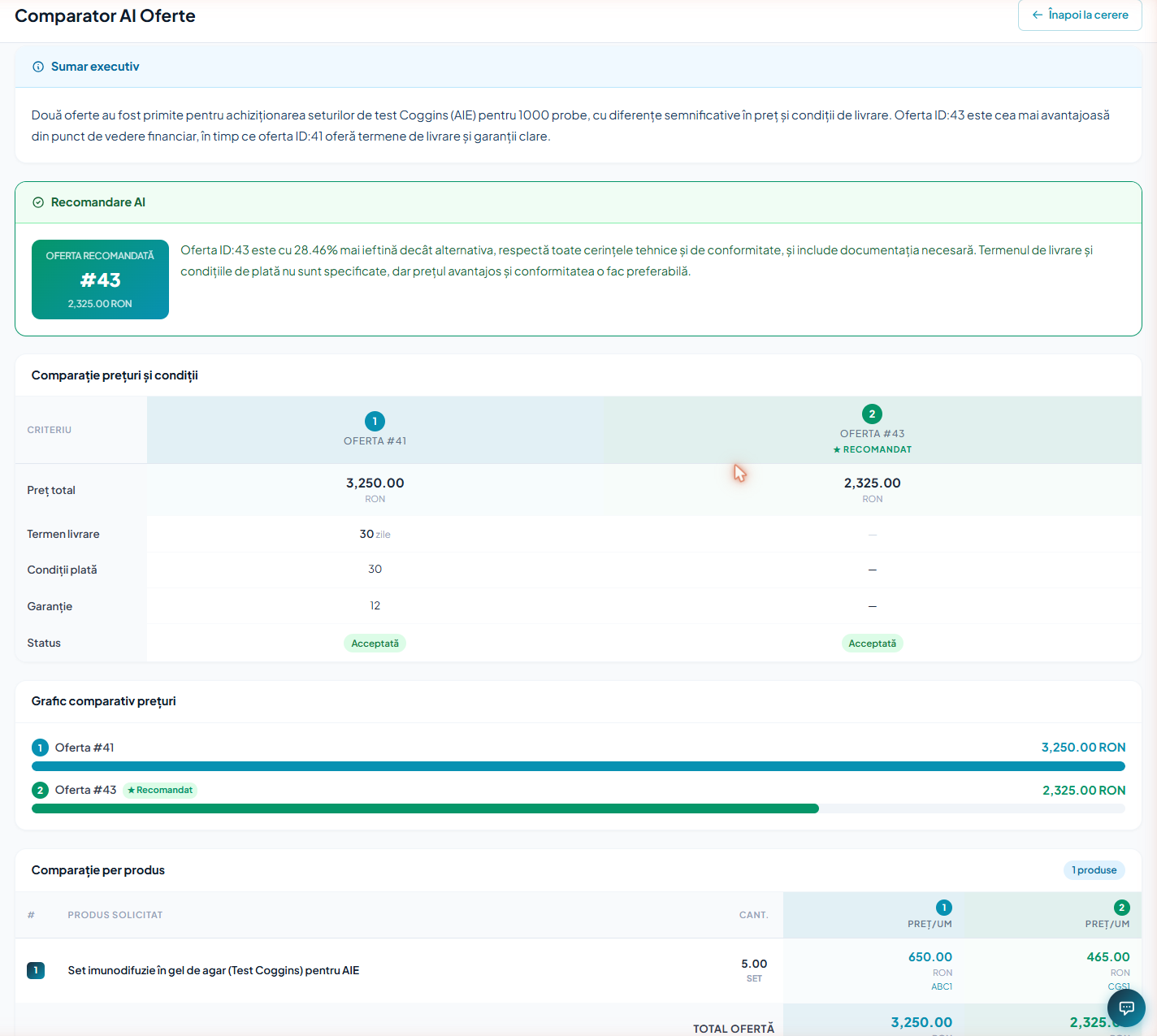Click the row number 1 product badge

pyautogui.click(x=36, y=970)
